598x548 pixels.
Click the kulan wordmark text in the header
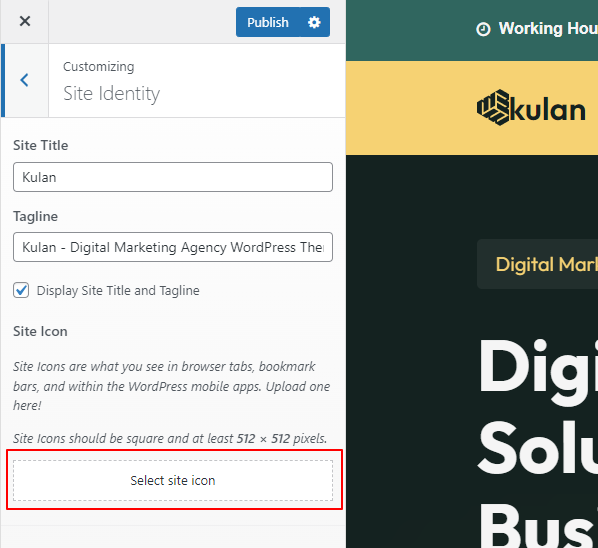(x=548, y=110)
